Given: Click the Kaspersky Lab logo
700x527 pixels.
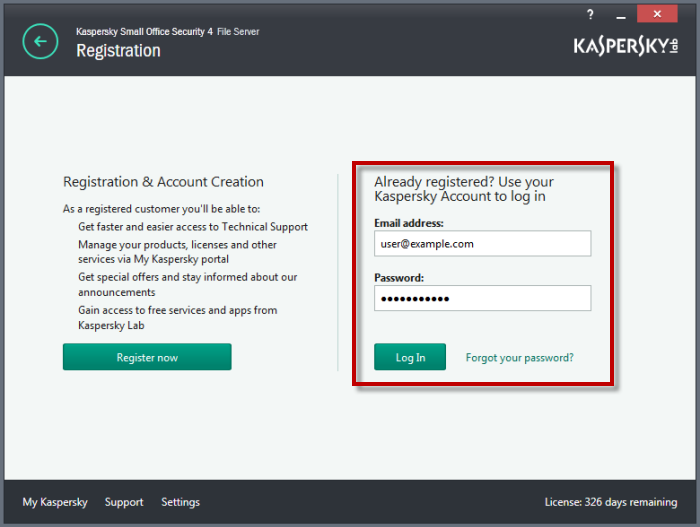Looking at the screenshot, I should click(x=625, y=46).
